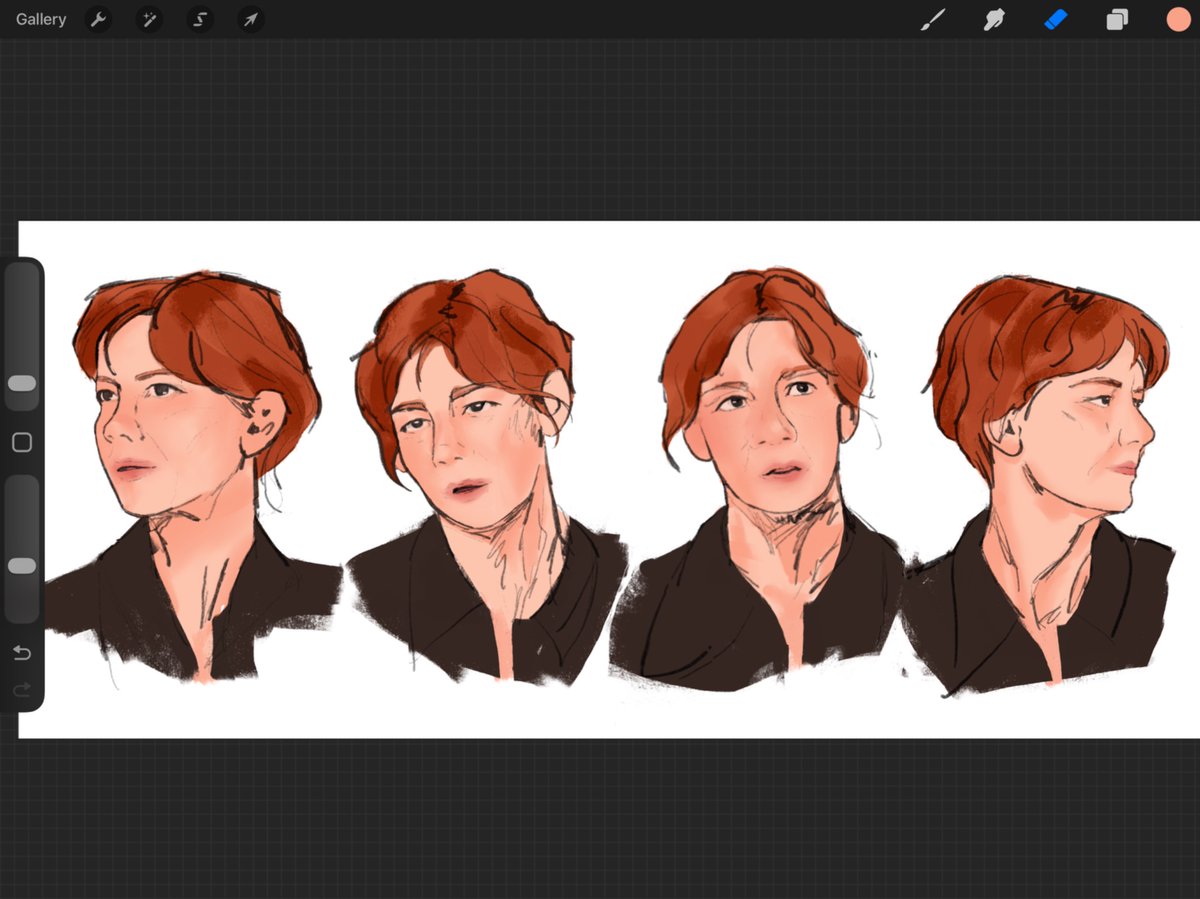This screenshot has height=899, width=1200.
Task: Open the Actions wrench menu
Action: point(98,19)
